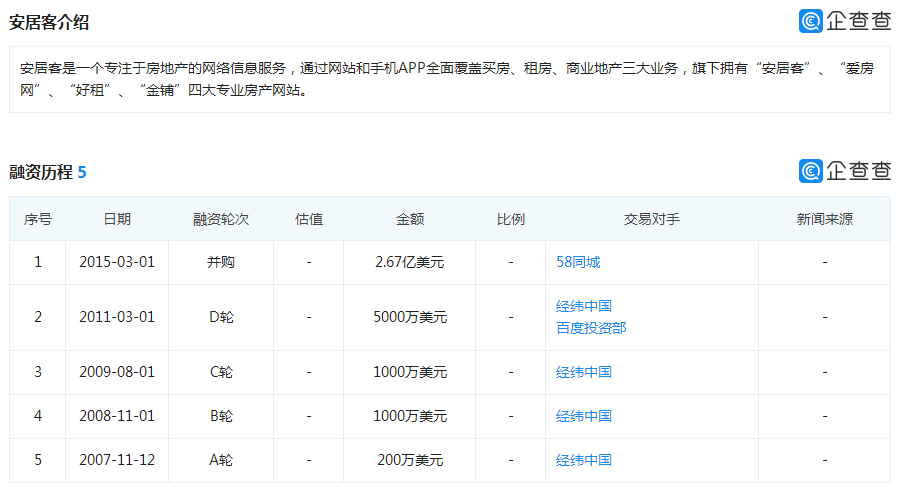Image resolution: width=905 pixels, height=487 pixels.
Task: Click 经纬中国 in the C轮 row
Action: click(x=584, y=372)
